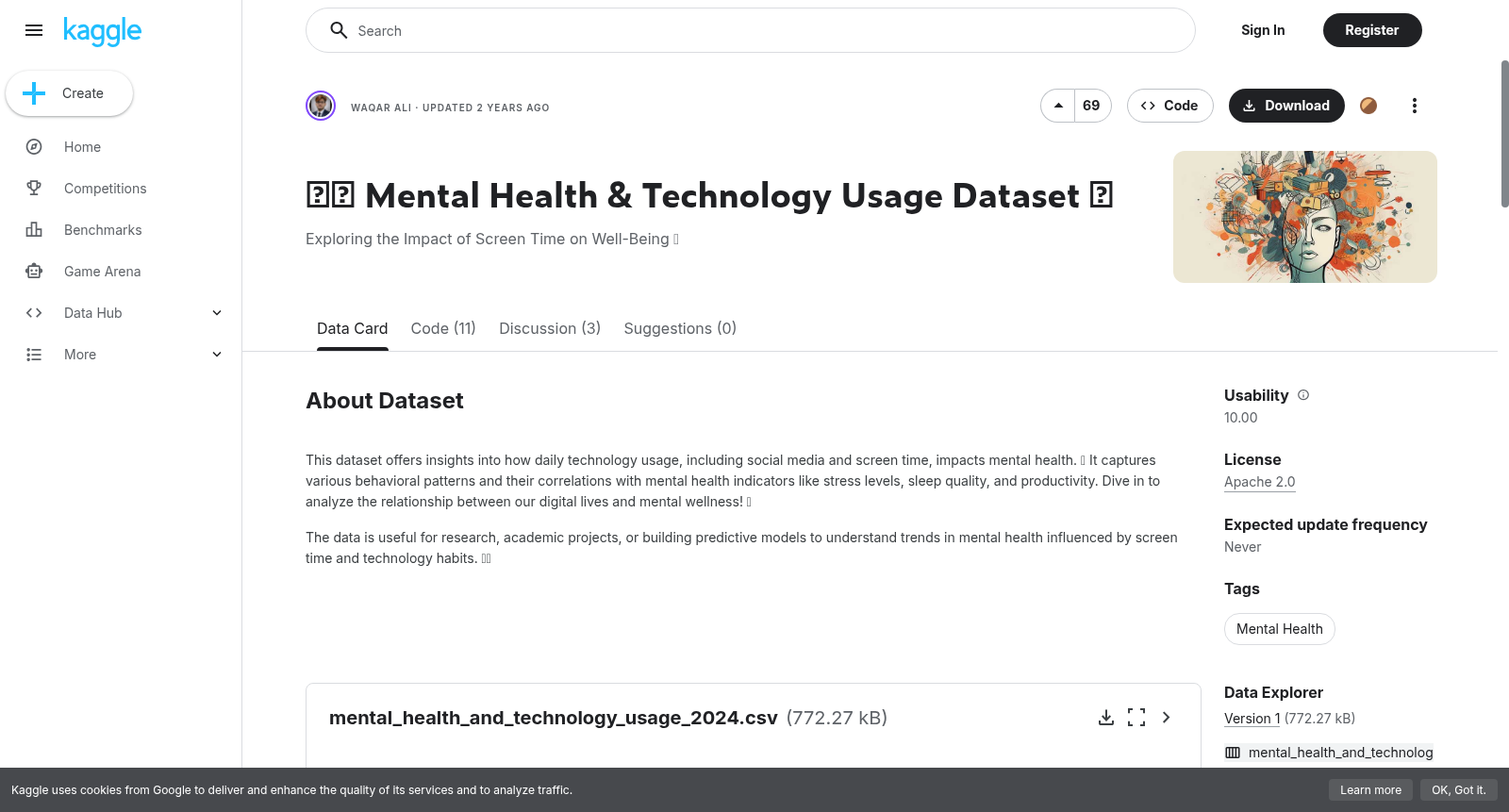Click the Code button
1509x812 pixels.
click(1169, 106)
